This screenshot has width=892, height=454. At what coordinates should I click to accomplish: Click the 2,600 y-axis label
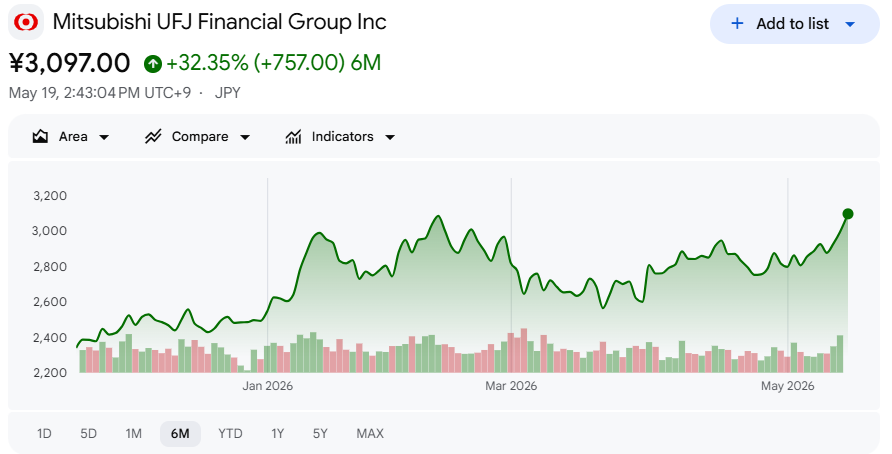(x=50, y=302)
